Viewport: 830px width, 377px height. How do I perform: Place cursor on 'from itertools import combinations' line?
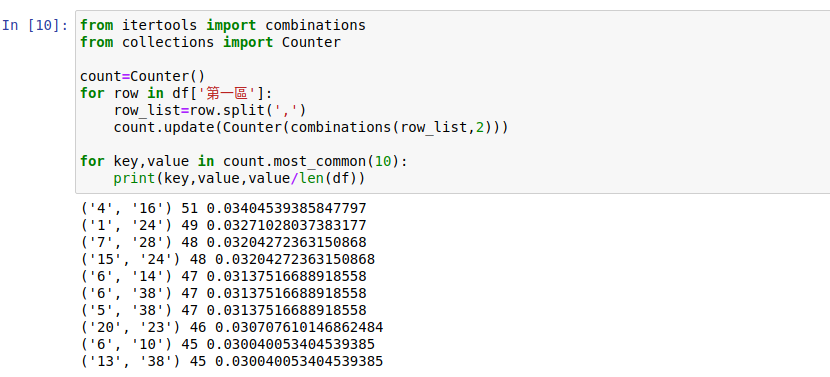pos(223,25)
